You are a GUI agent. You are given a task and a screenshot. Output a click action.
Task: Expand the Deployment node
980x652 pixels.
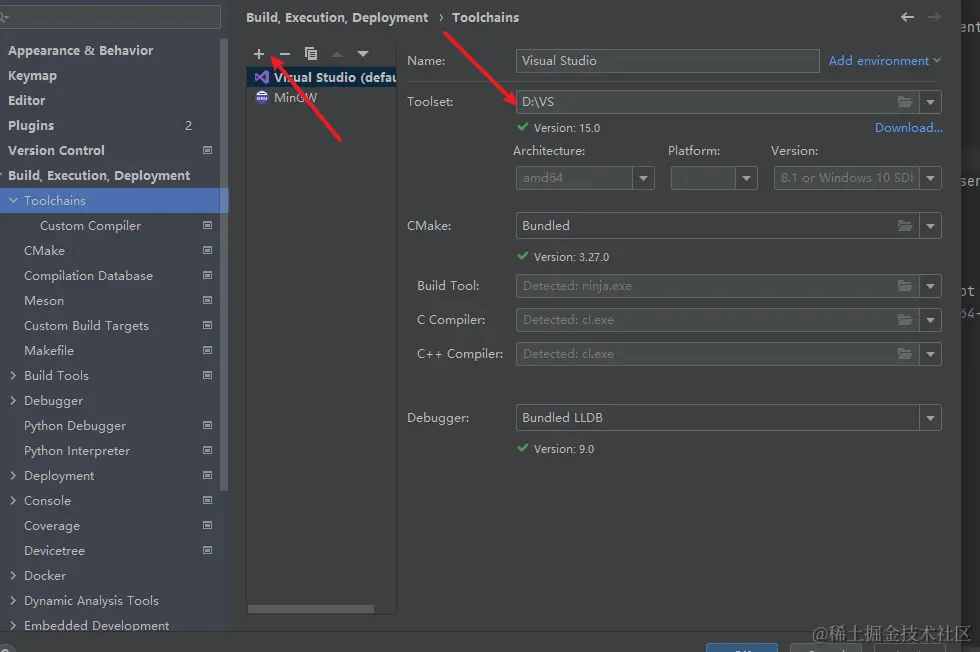[x=13, y=475]
